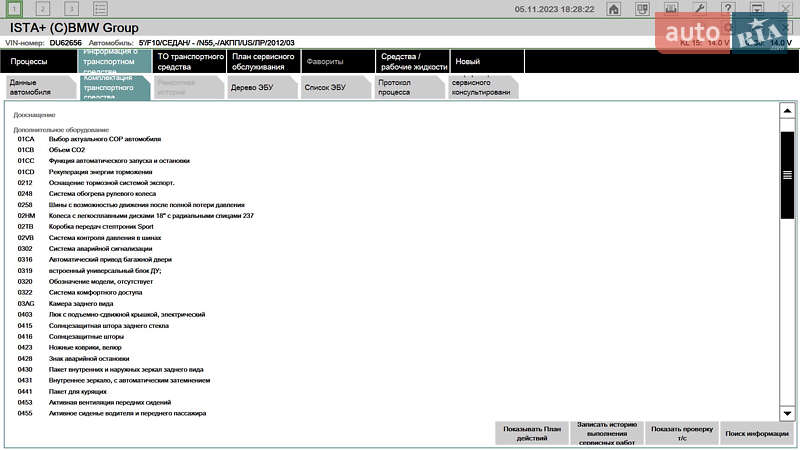Viewport: 800px width, 450px height.
Task: Click scrollbar up arrow in equipment list
Action: pyautogui.click(x=787, y=111)
